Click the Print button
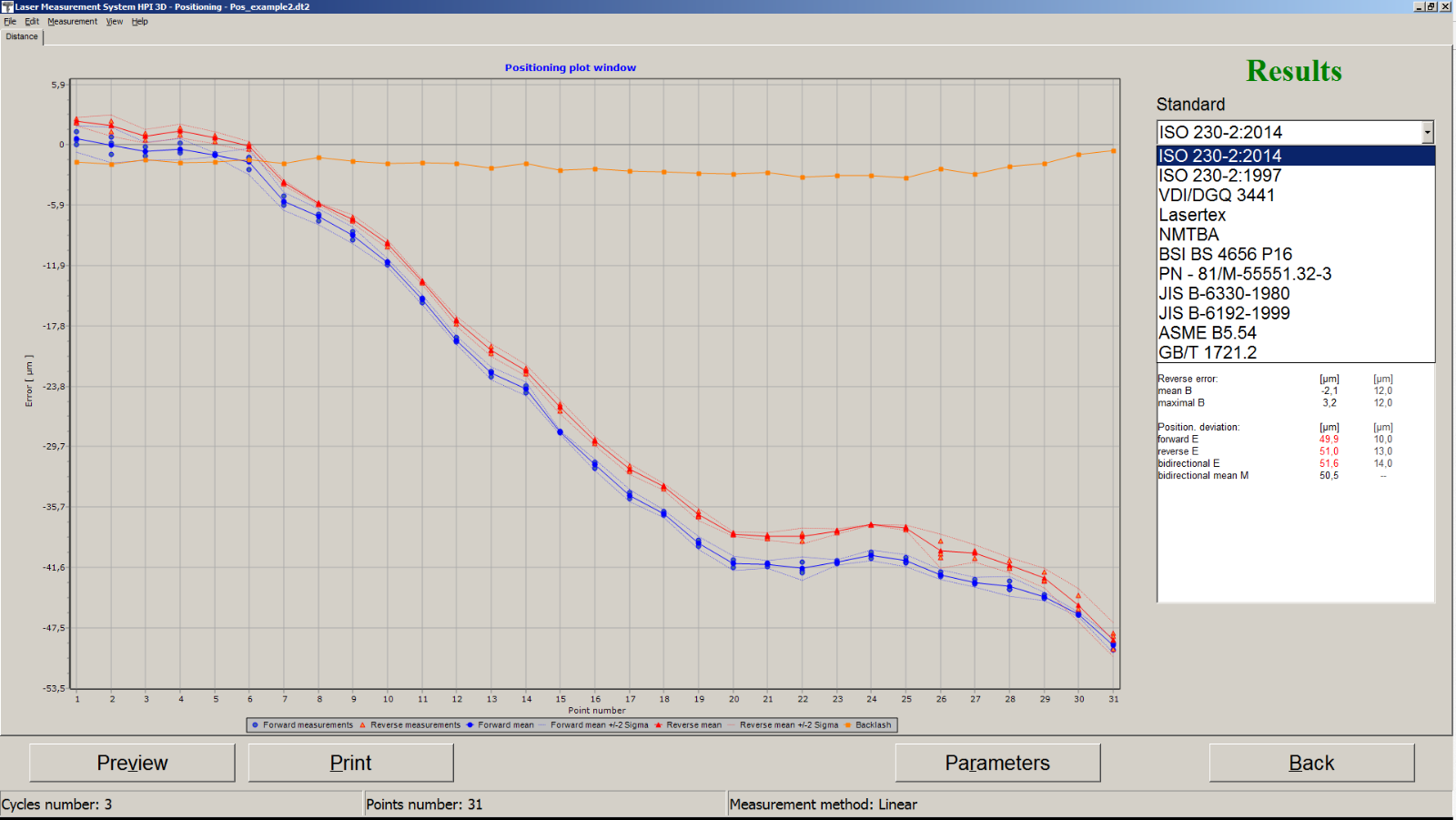 (x=350, y=763)
